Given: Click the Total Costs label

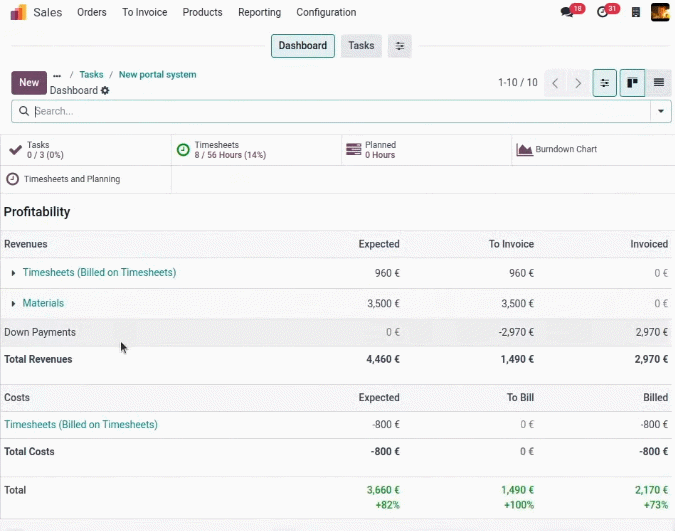Looking at the screenshot, I should click(29, 451).
